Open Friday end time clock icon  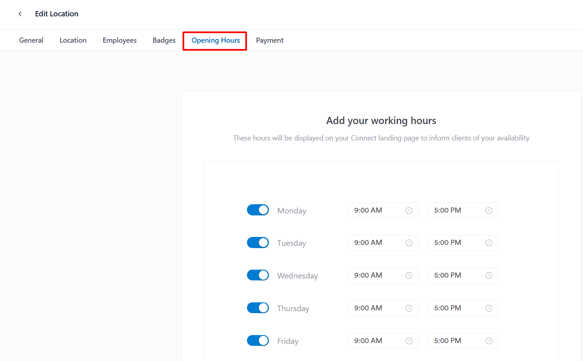tap(489, 341)
